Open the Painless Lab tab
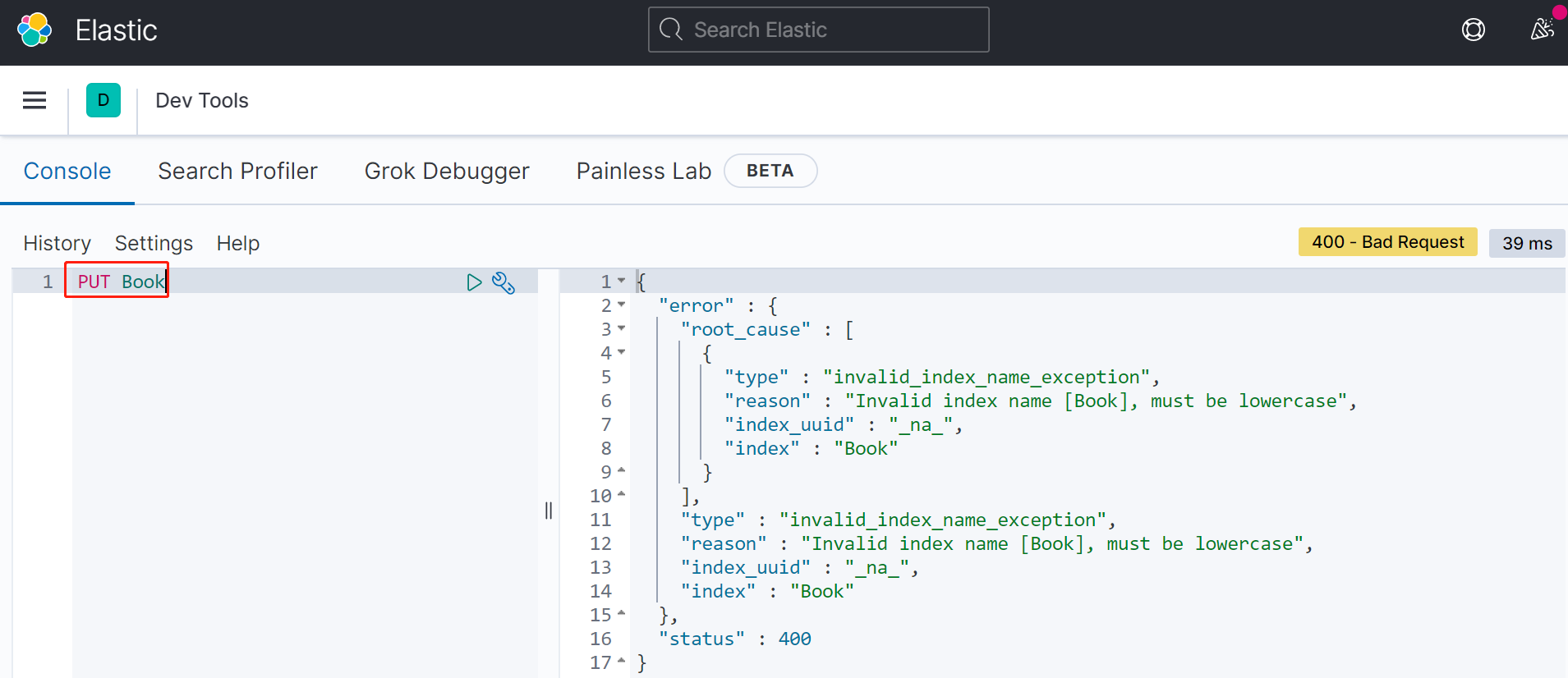 click(644, 171)
